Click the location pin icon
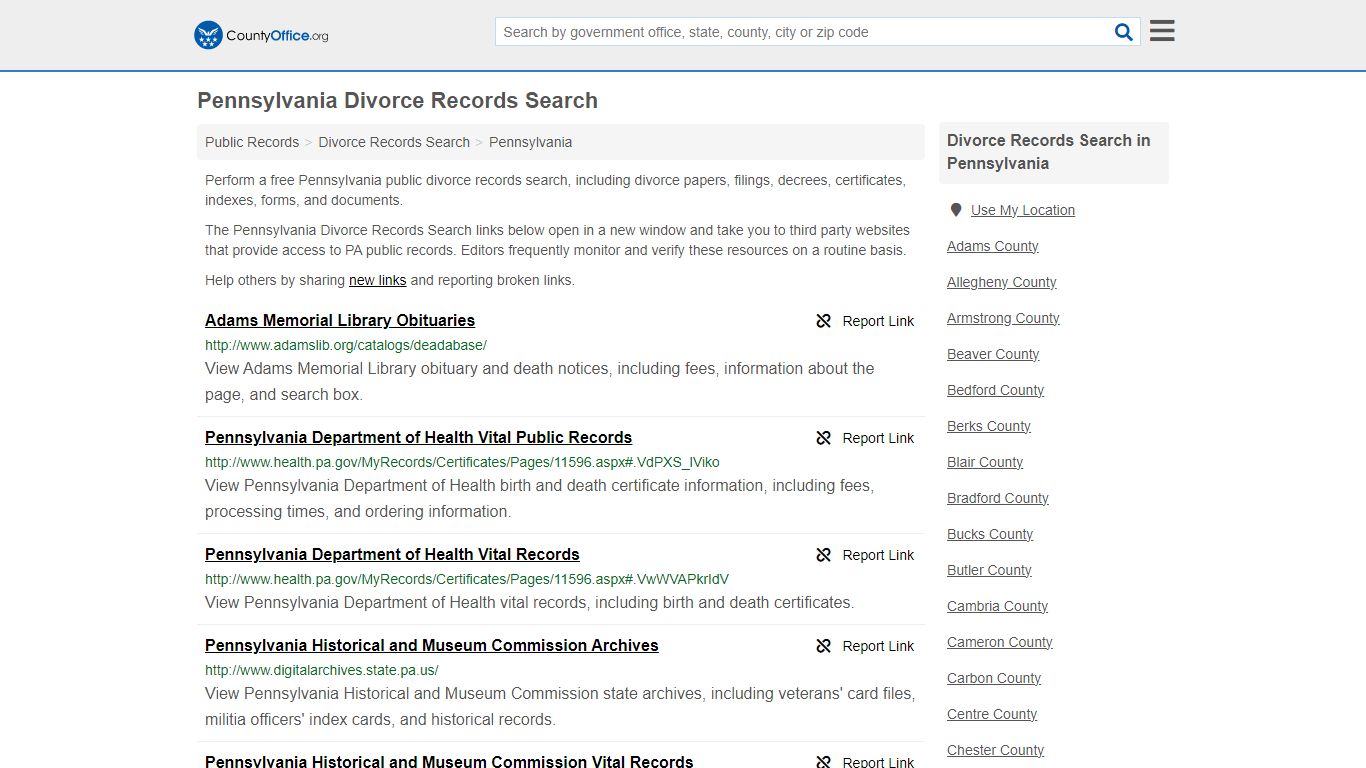The height and width of the screenshot is (768, 1366). (x=956, y=210)
